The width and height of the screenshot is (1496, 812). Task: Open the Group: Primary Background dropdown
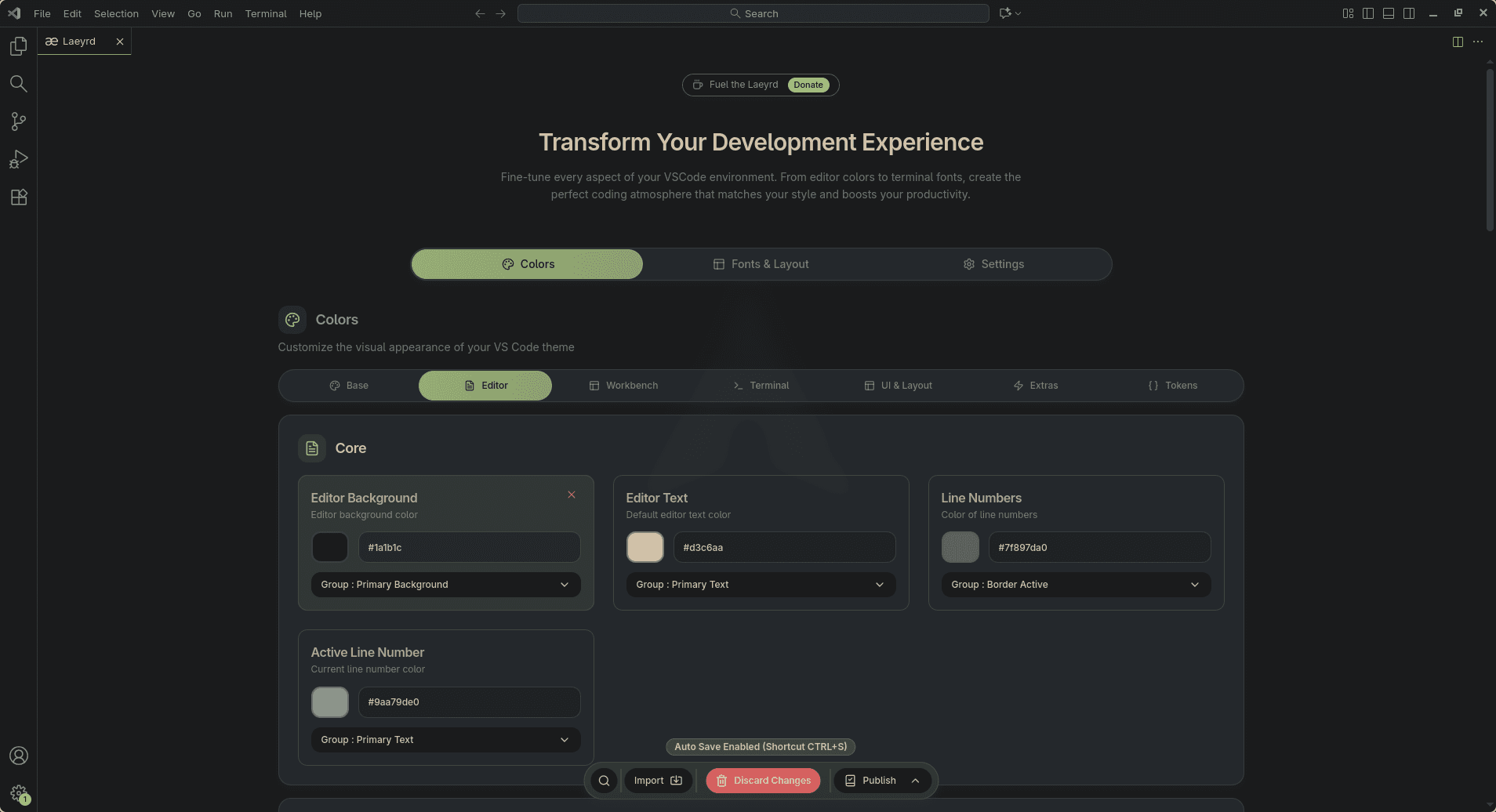coord(445,585)
